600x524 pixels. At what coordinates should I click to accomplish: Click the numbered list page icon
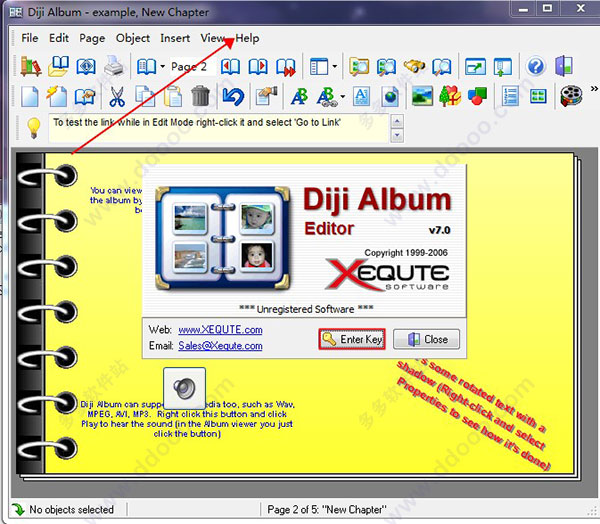510,96
